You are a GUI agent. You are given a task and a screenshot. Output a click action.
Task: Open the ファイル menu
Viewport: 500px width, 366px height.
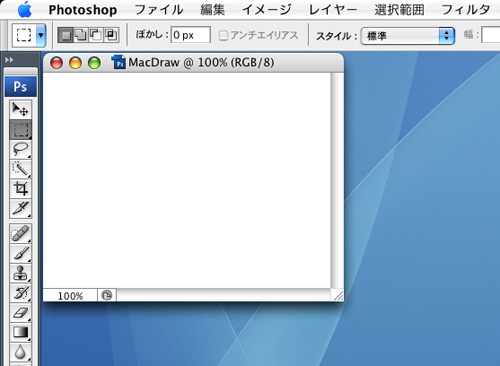click(159, 10)
